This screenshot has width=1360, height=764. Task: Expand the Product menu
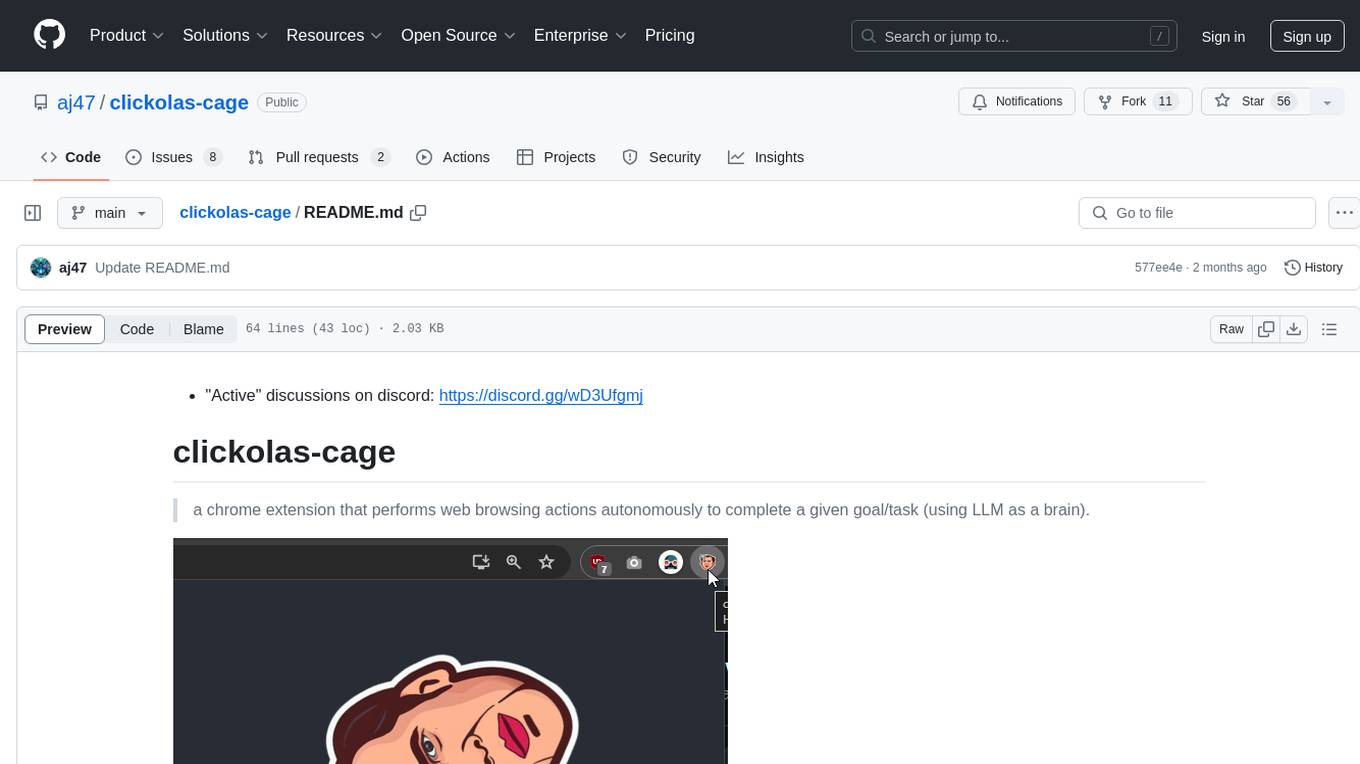coord(127,35)
